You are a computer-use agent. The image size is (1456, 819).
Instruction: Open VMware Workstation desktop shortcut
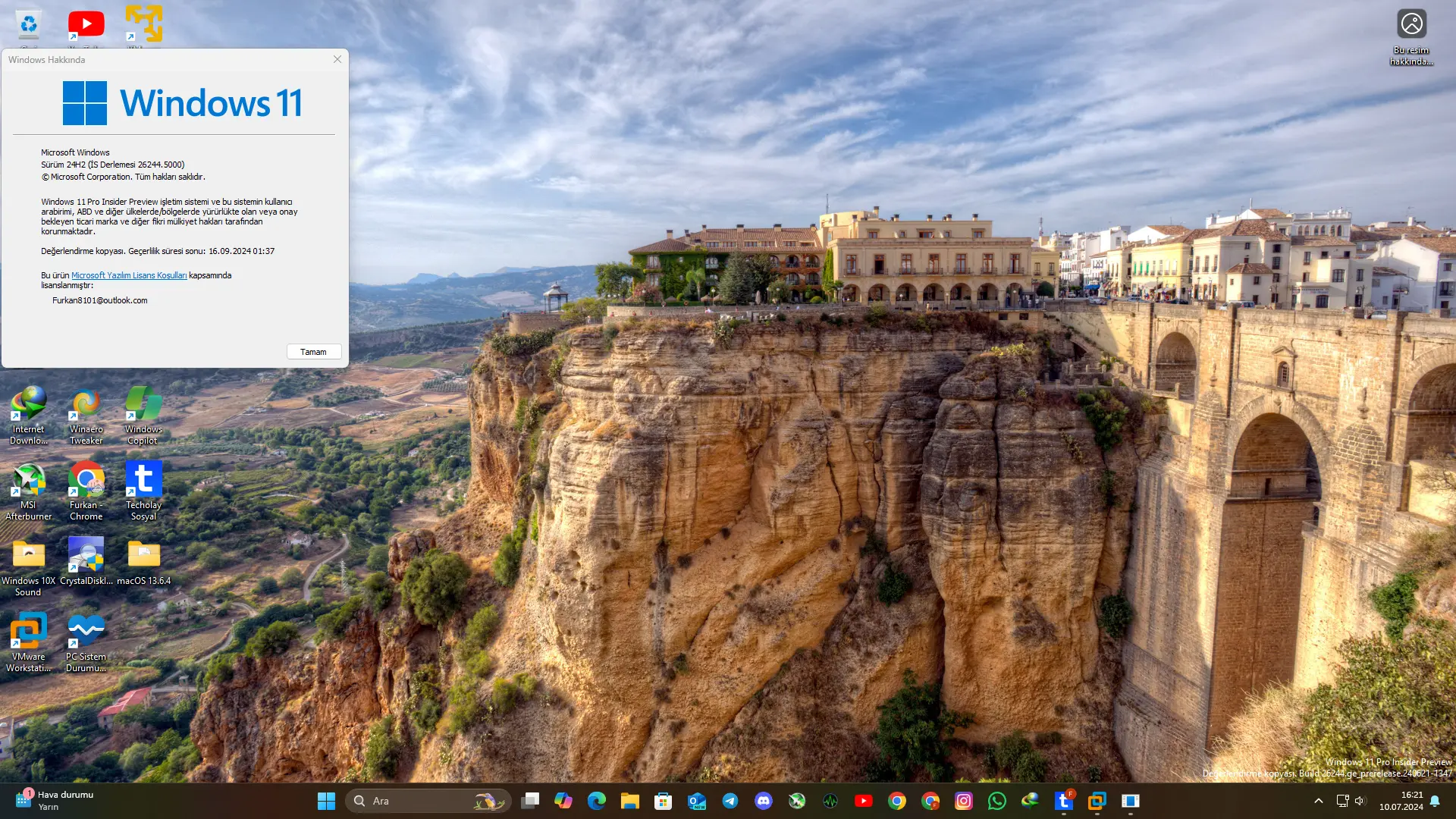pos(28,643)
